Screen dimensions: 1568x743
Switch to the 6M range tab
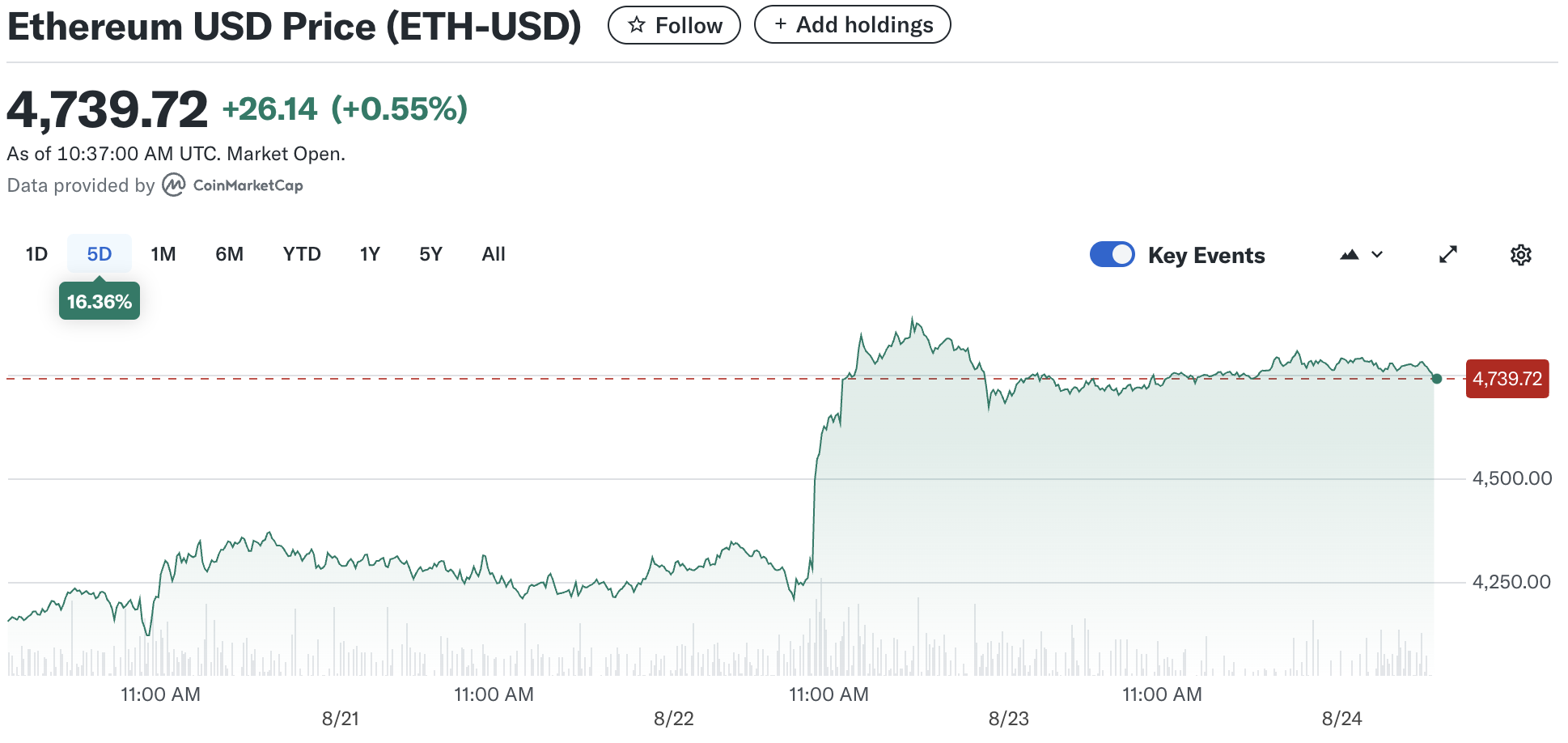tap(229, 254)
